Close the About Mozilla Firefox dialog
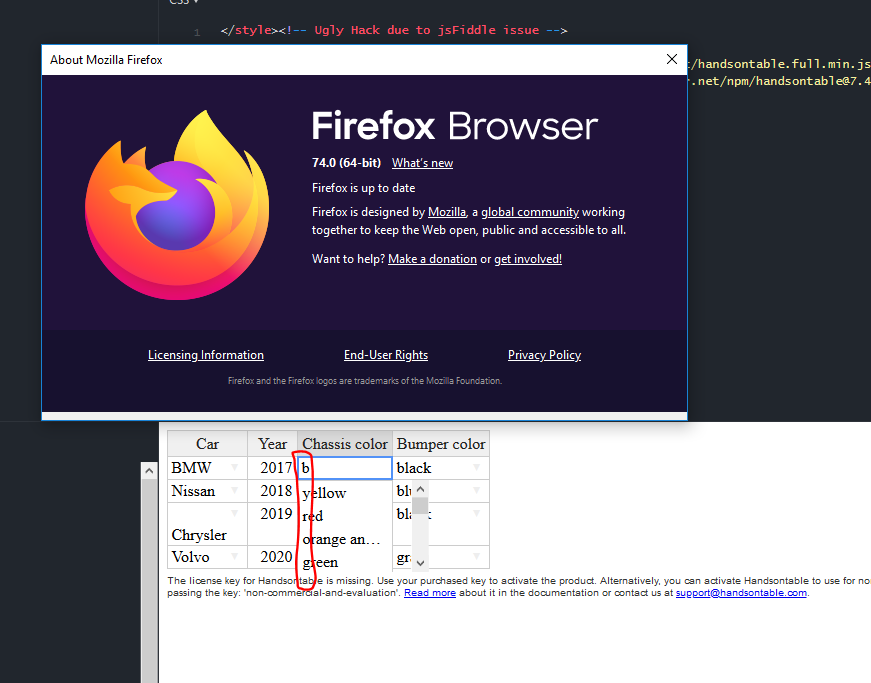 (x=672, y=59)
